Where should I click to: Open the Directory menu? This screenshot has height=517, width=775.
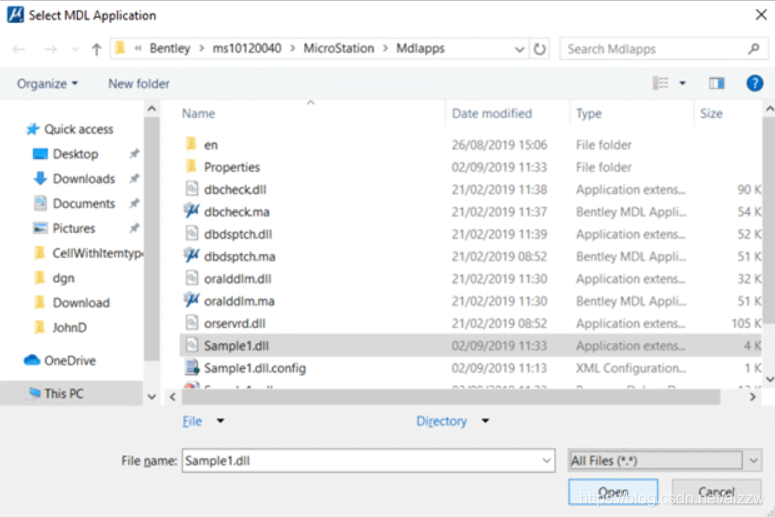click(442, 422)
